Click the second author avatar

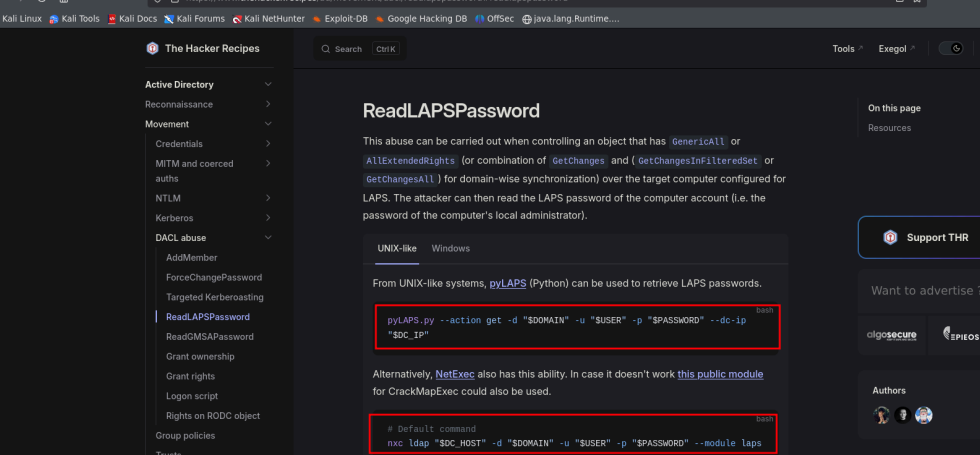pos(902,415)
